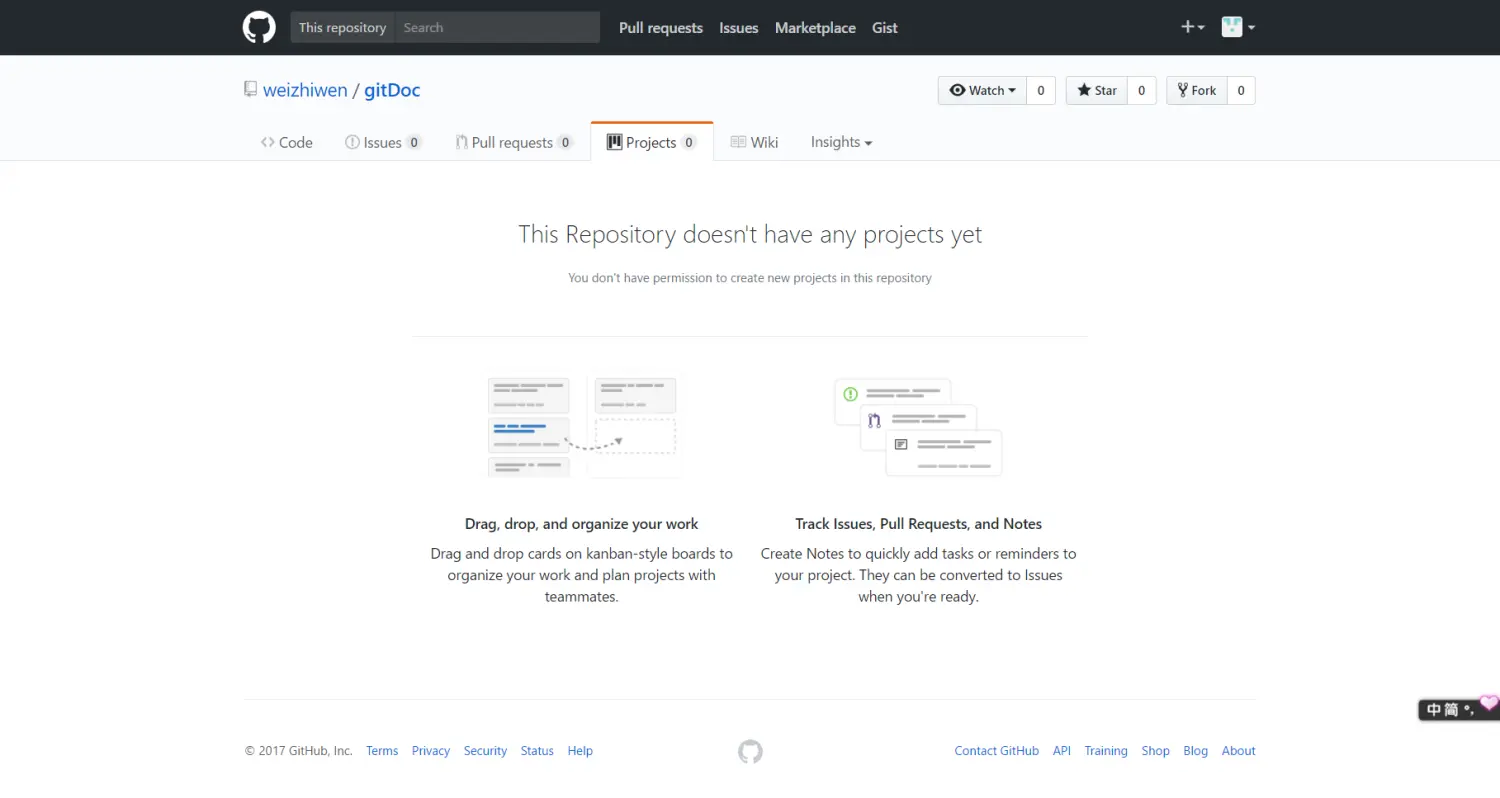Image resolution: width=1500 pixels, height=798 pixels.
Task: Click the kanban board illustration
Action: (585, 427)
